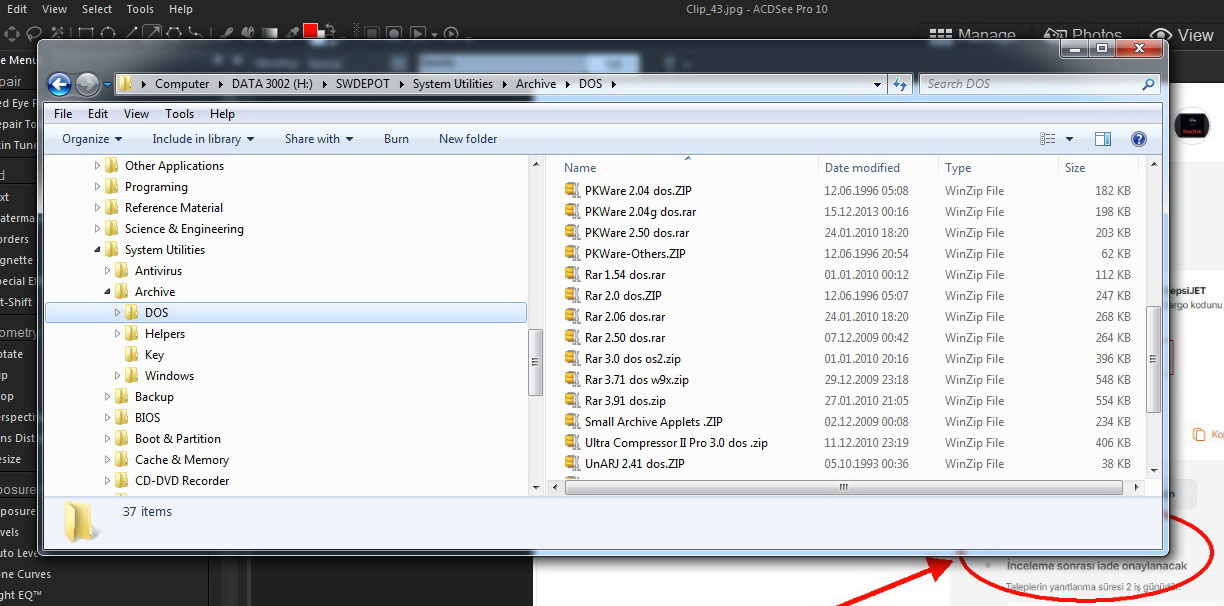Pick the Eyedropper tool in ACDSee

click(x=292, y=33)
